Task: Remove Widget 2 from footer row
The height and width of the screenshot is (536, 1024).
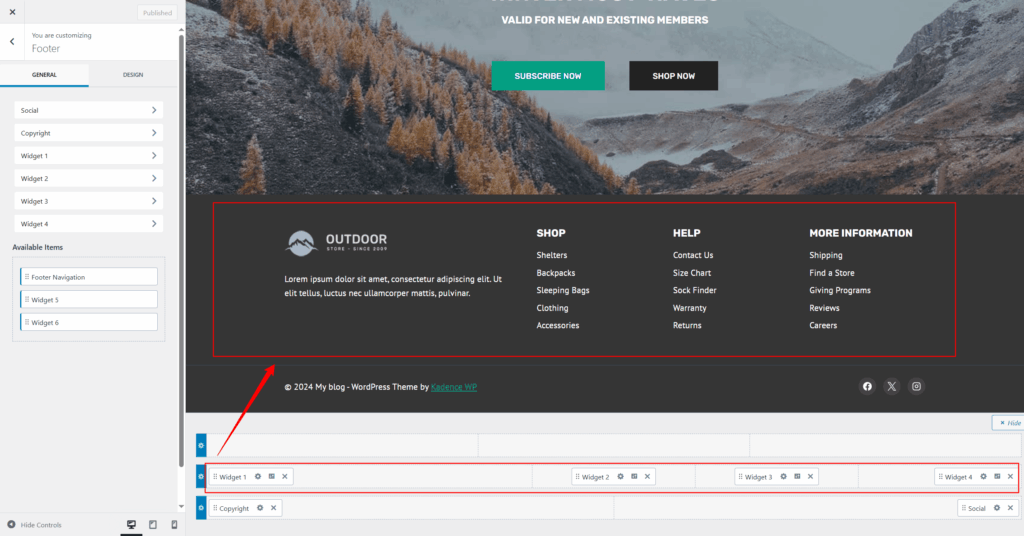Action: click(647, 477)
